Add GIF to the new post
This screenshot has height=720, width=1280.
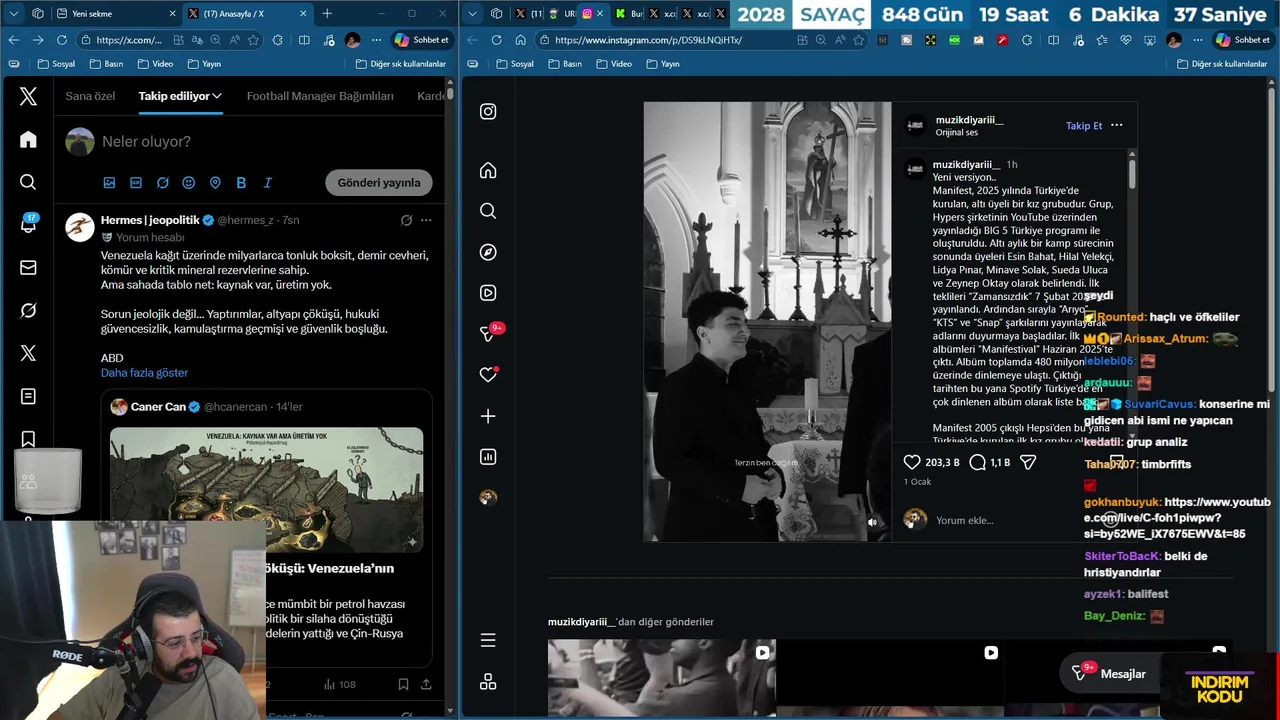click(136, 183)
